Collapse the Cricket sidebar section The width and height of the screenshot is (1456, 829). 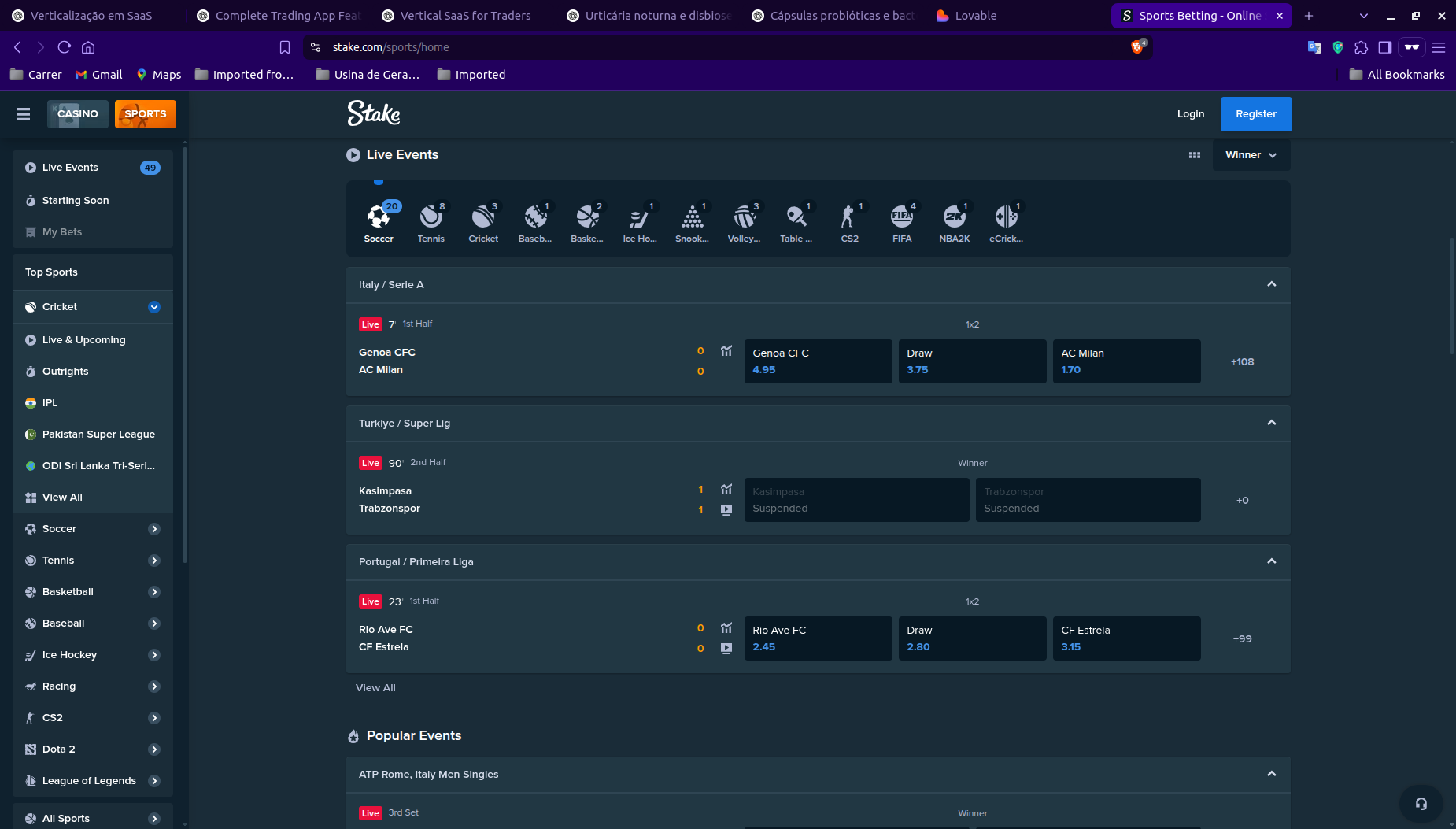click(x=154, y=307)
